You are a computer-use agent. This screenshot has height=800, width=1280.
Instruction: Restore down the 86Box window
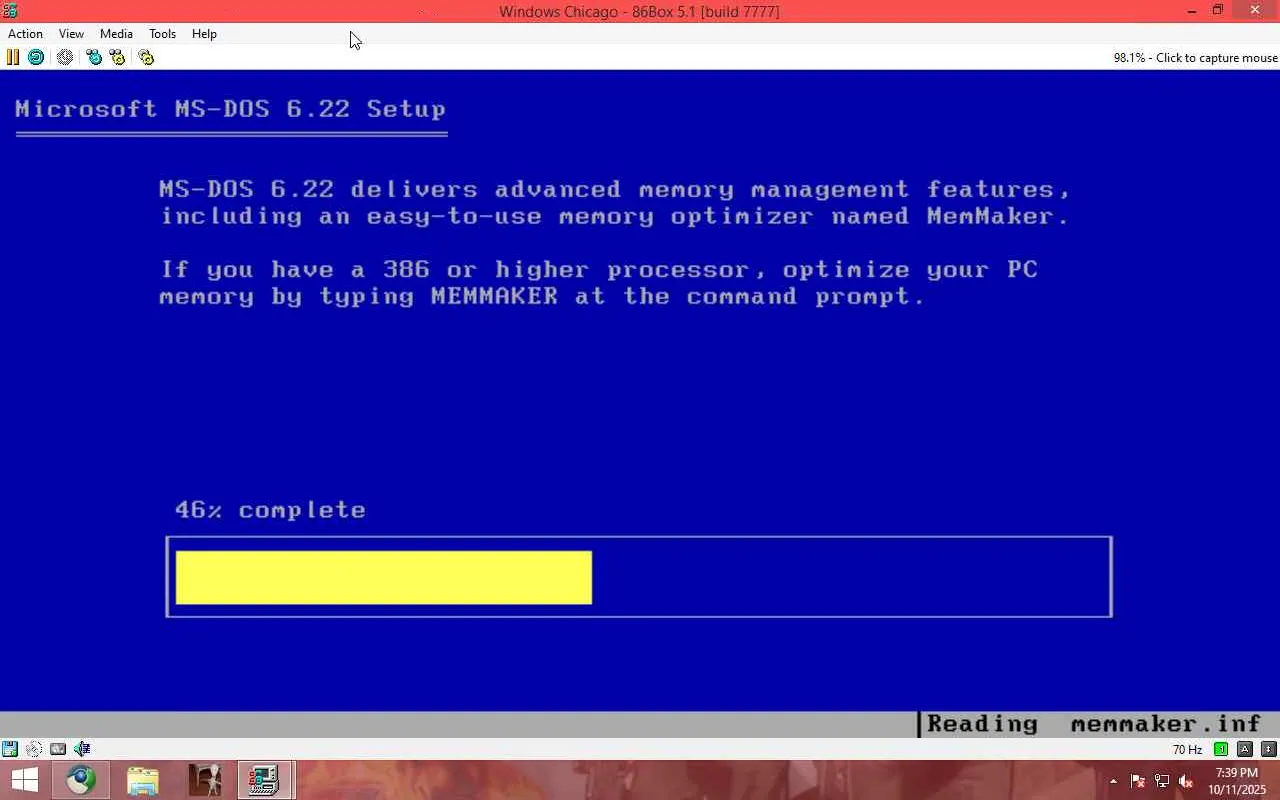[1218, 11]
